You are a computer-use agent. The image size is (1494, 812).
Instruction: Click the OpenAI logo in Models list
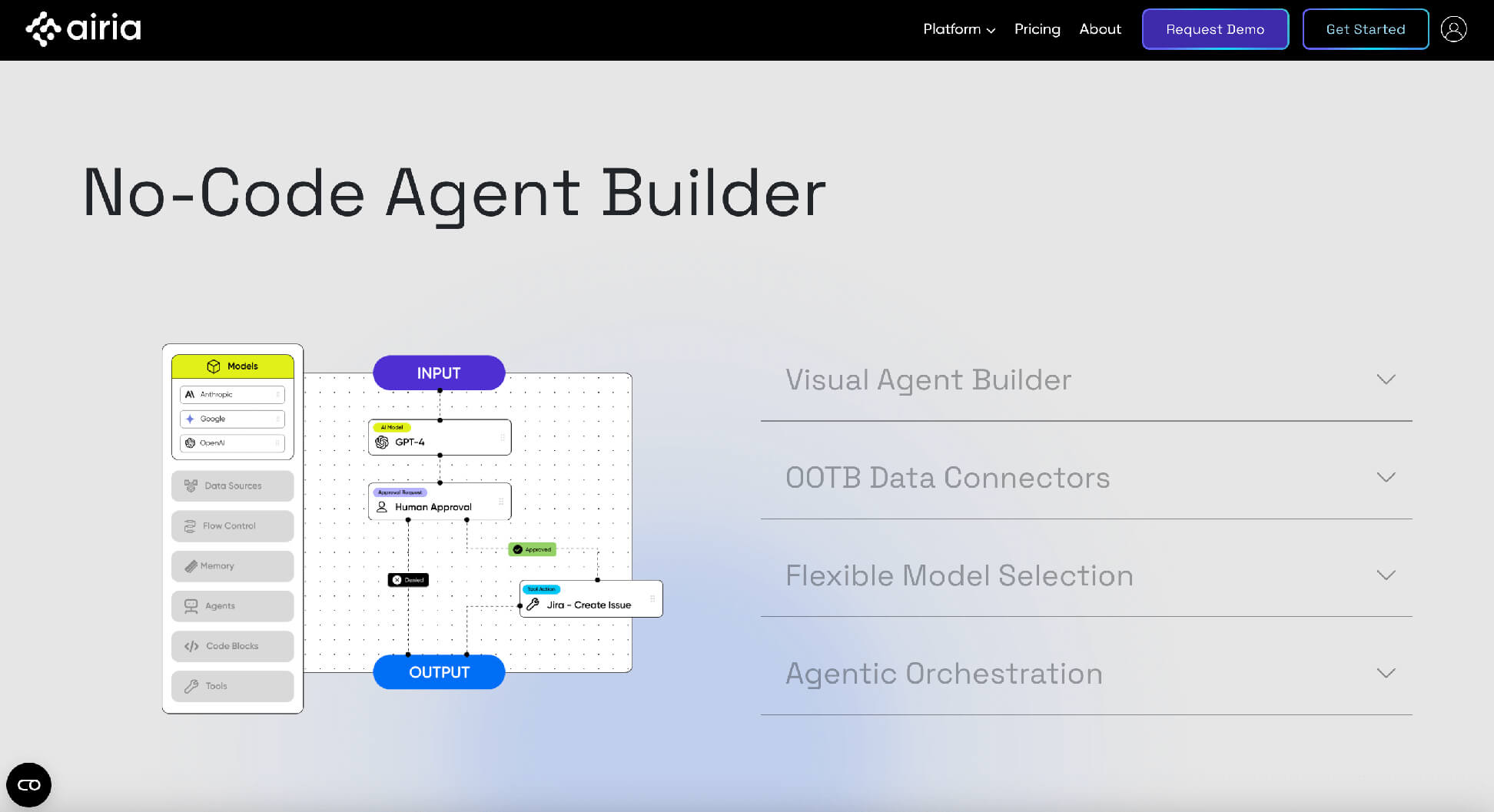(190, 443)
